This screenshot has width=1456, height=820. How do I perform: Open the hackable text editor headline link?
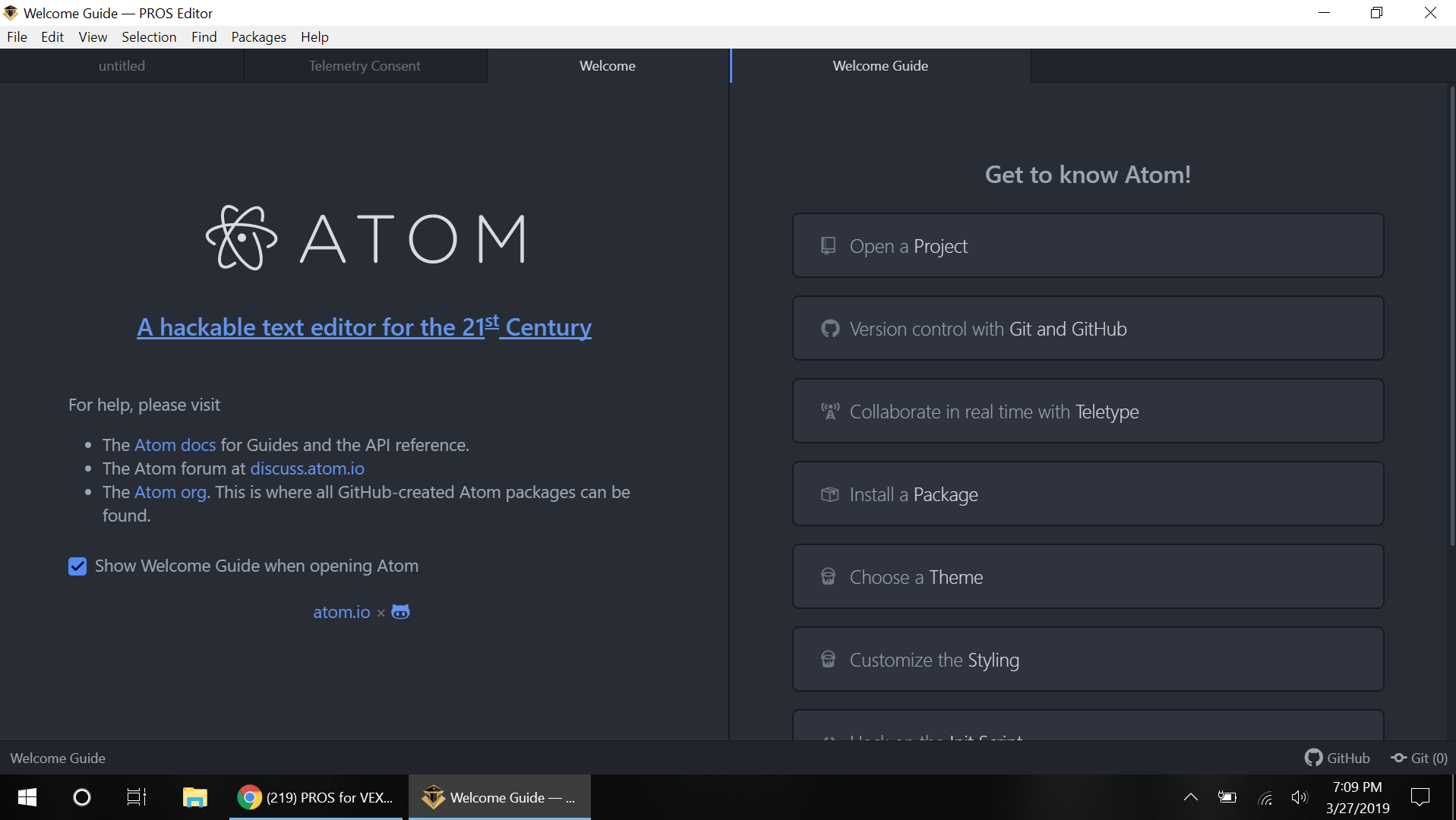click(x=364, y=326)
